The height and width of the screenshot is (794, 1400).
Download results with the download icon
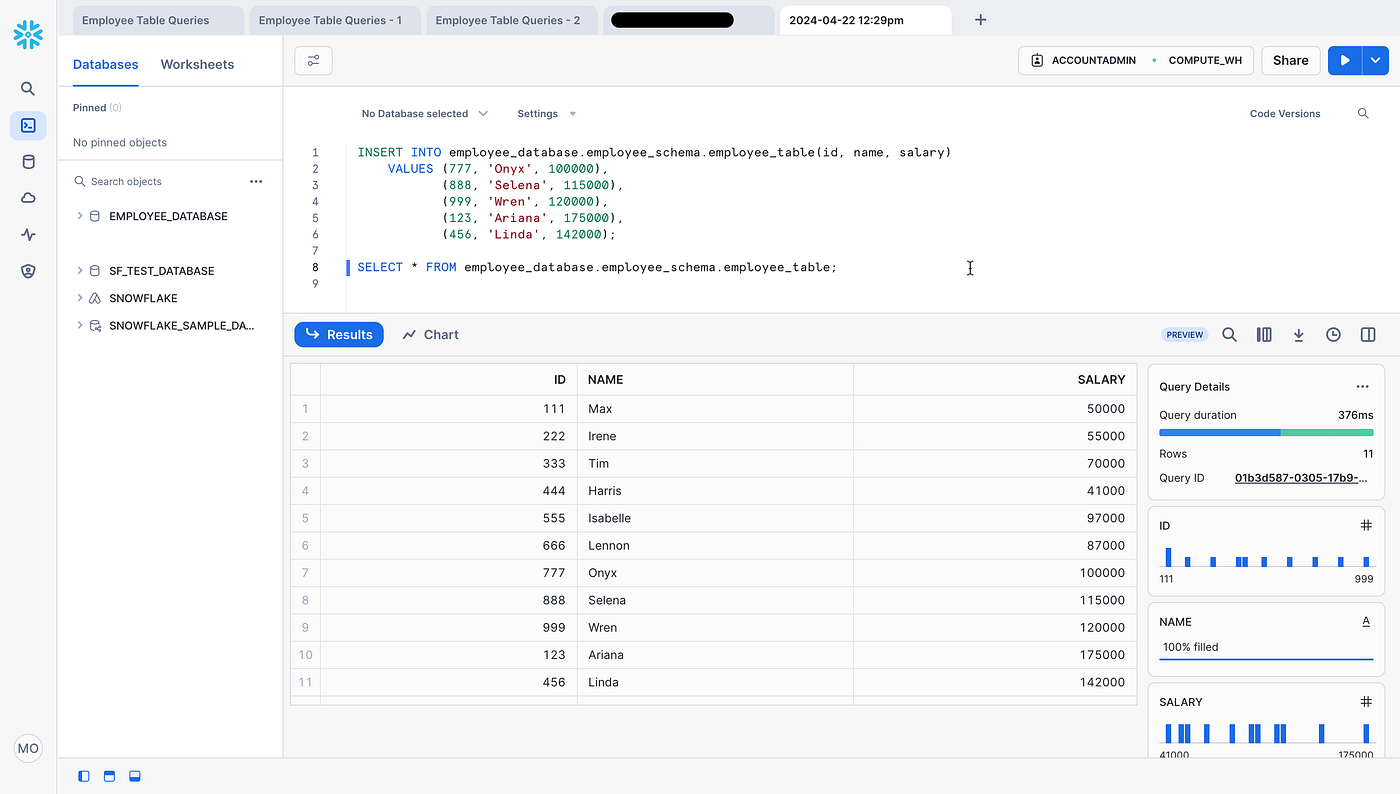[1299, 335]
